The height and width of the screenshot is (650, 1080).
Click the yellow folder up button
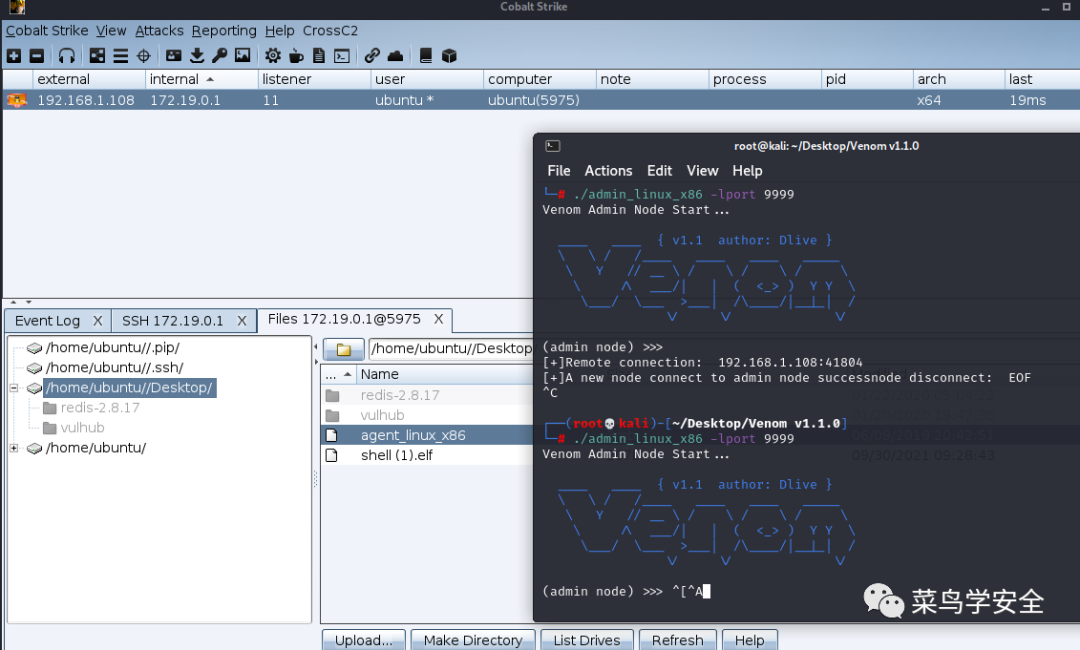[x=343, y=349]
